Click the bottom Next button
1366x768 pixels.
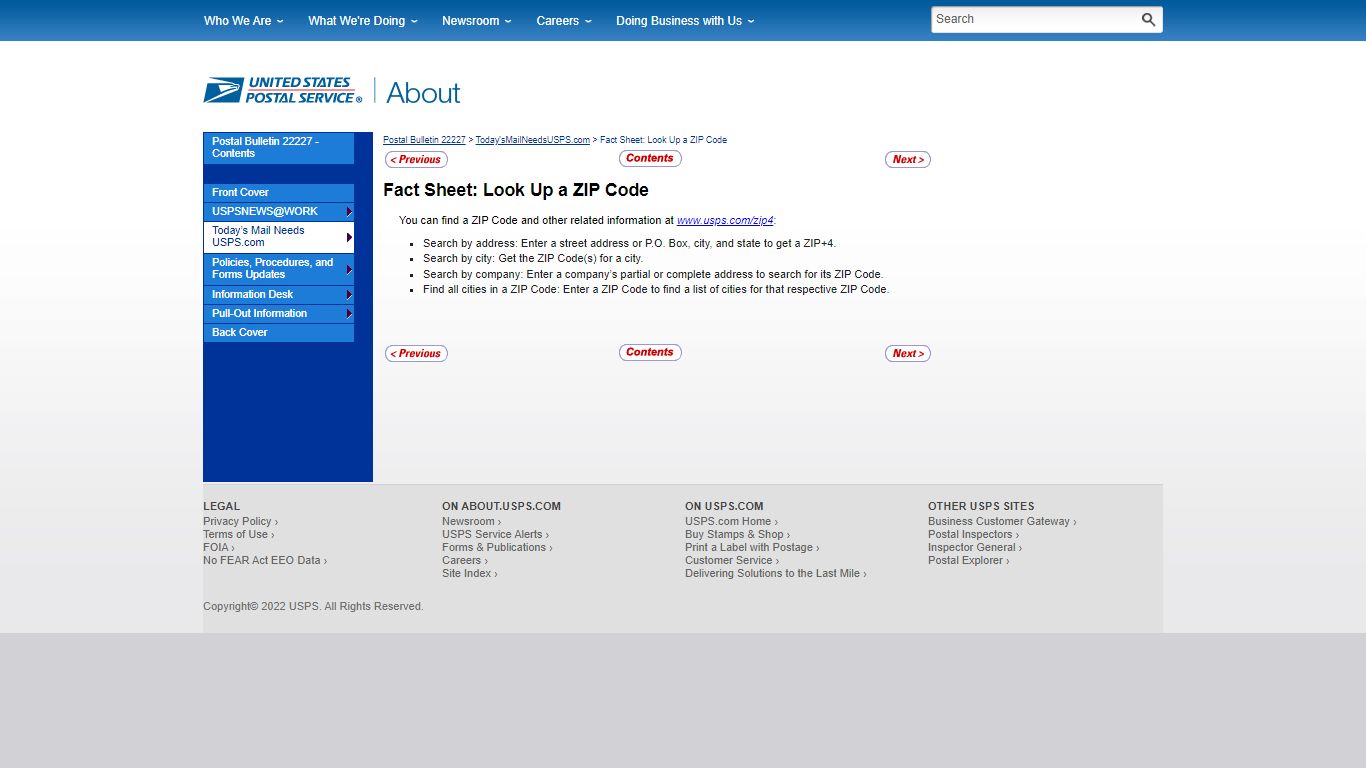[908, 354]
